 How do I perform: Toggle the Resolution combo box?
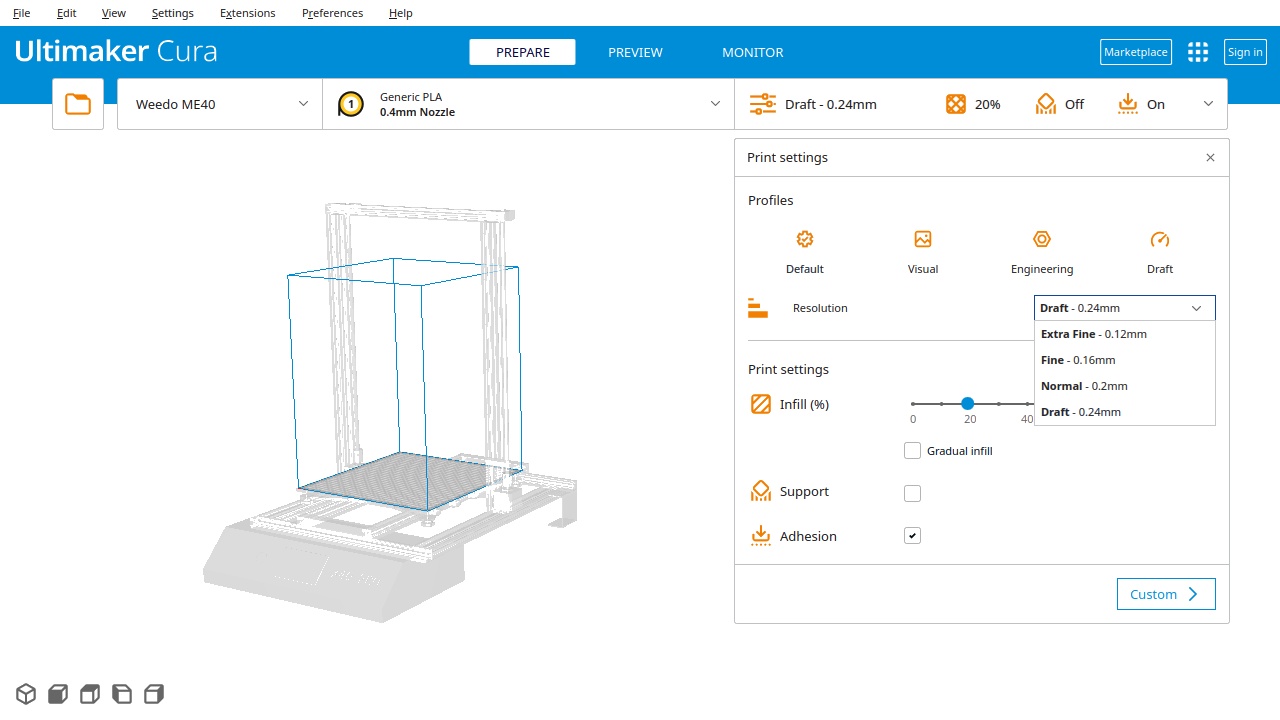1125,308
